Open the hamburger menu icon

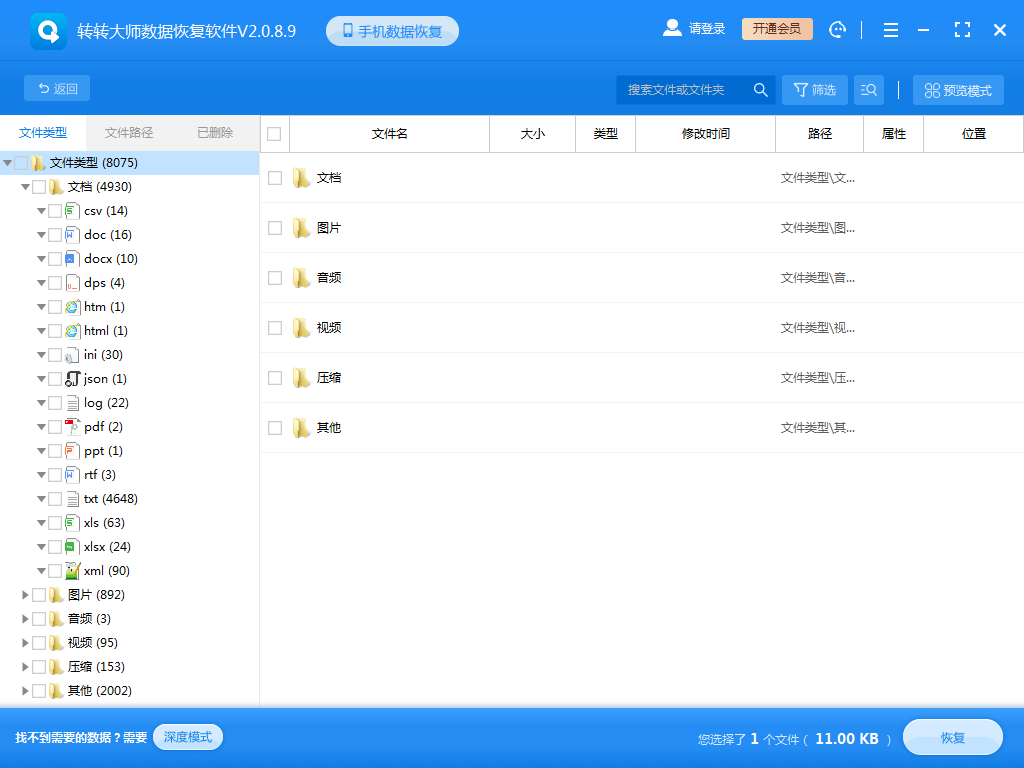(891, 29)
